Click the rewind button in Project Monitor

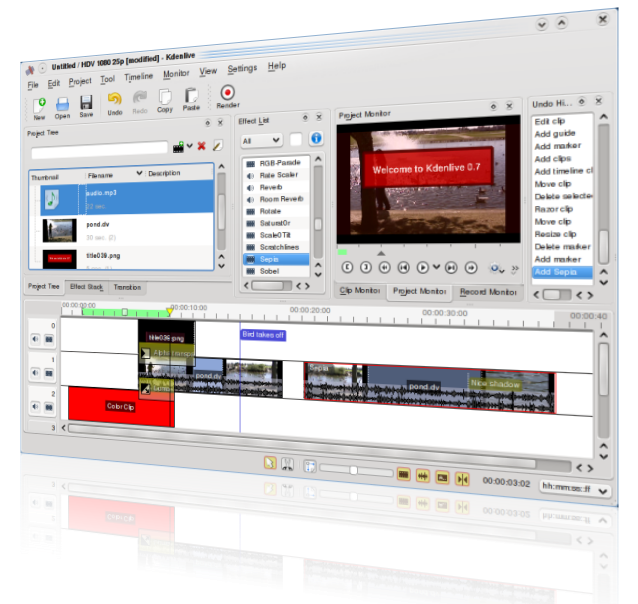tap(385, 267)
